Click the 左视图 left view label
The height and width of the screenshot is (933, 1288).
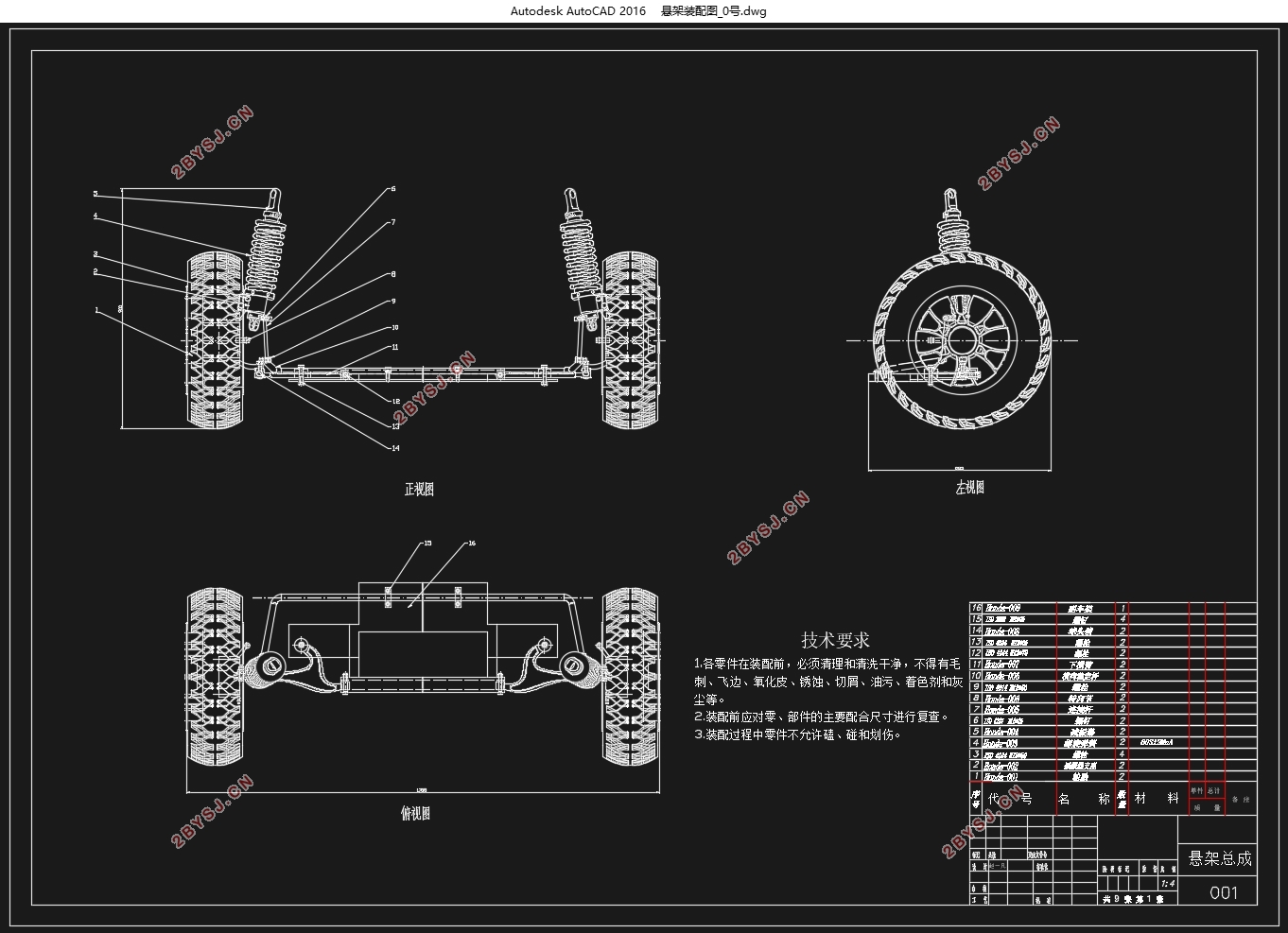coord(969,488)
